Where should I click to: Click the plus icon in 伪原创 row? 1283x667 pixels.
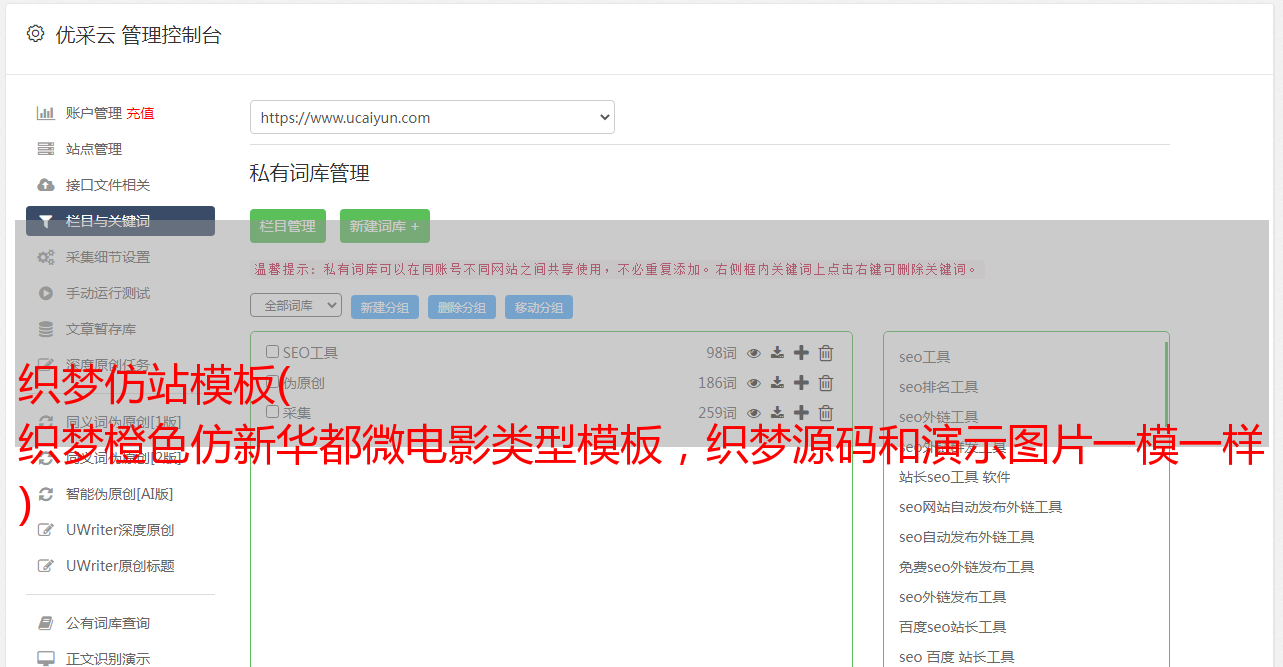coord(801,383)
